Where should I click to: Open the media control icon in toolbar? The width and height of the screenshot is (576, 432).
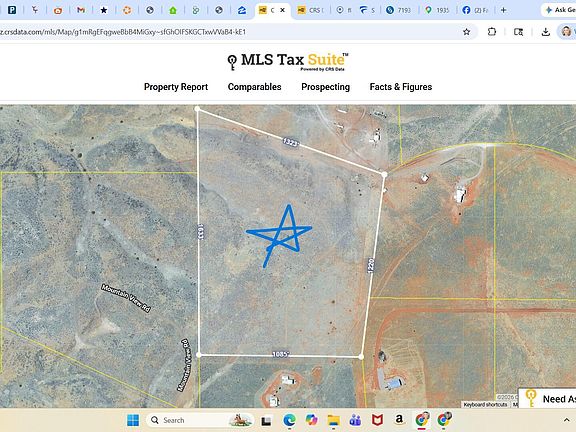point(518,32)
